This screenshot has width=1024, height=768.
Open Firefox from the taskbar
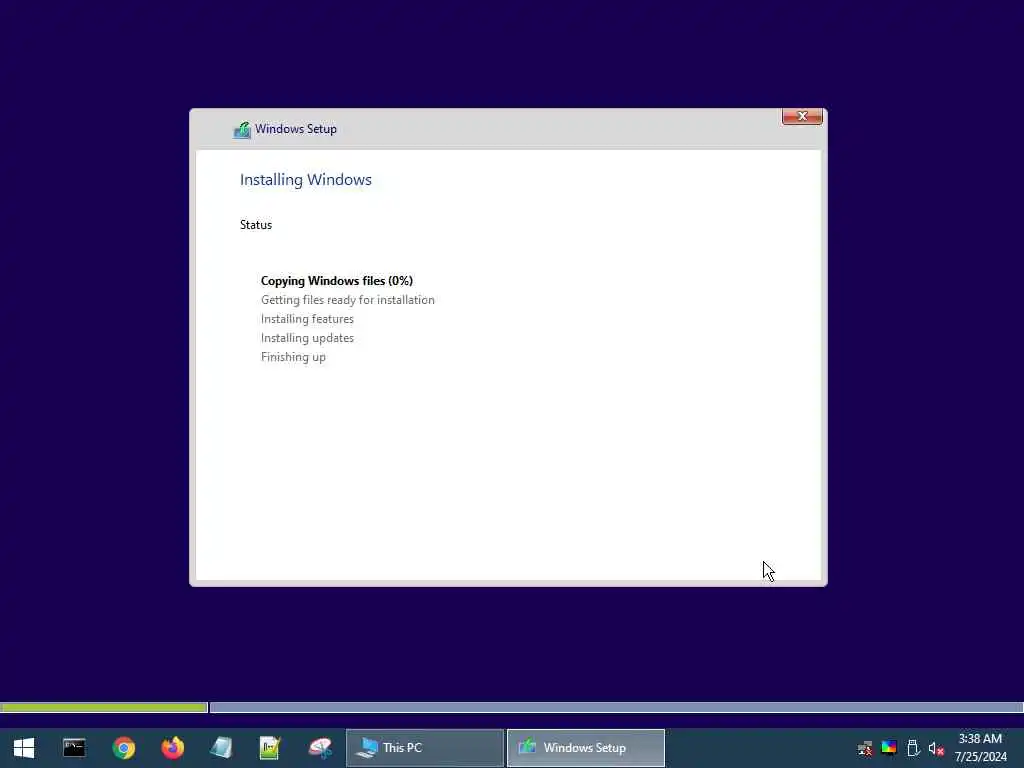tap(172, 748)
